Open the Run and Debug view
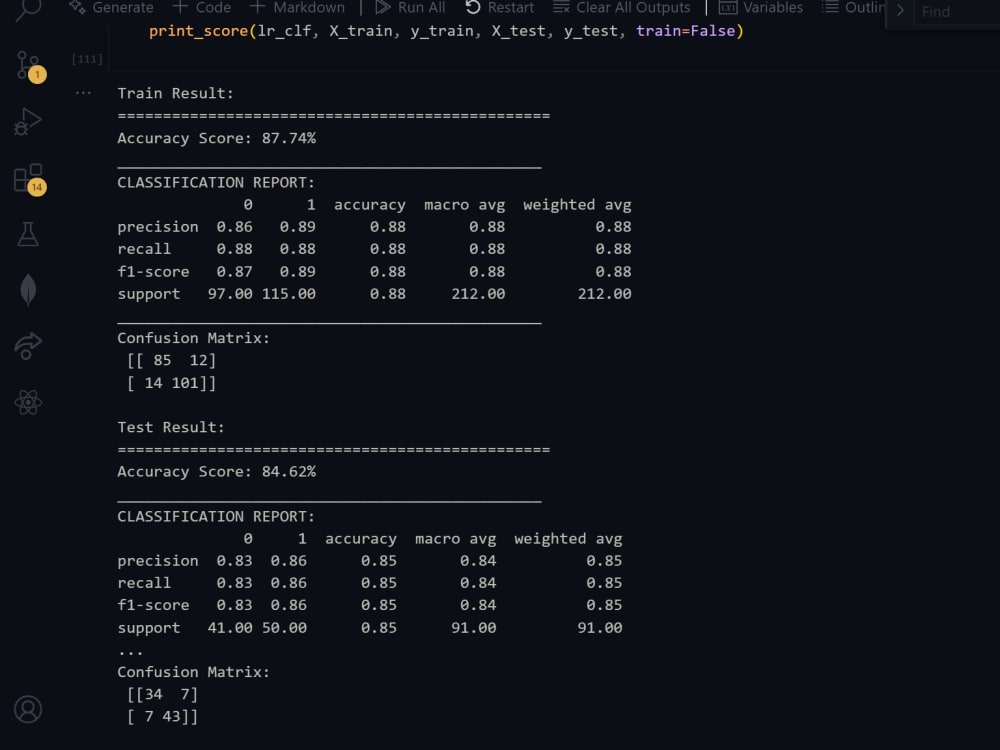This screenshot has width=1000, height=750. pyautogui.click(x=27, y=121)
